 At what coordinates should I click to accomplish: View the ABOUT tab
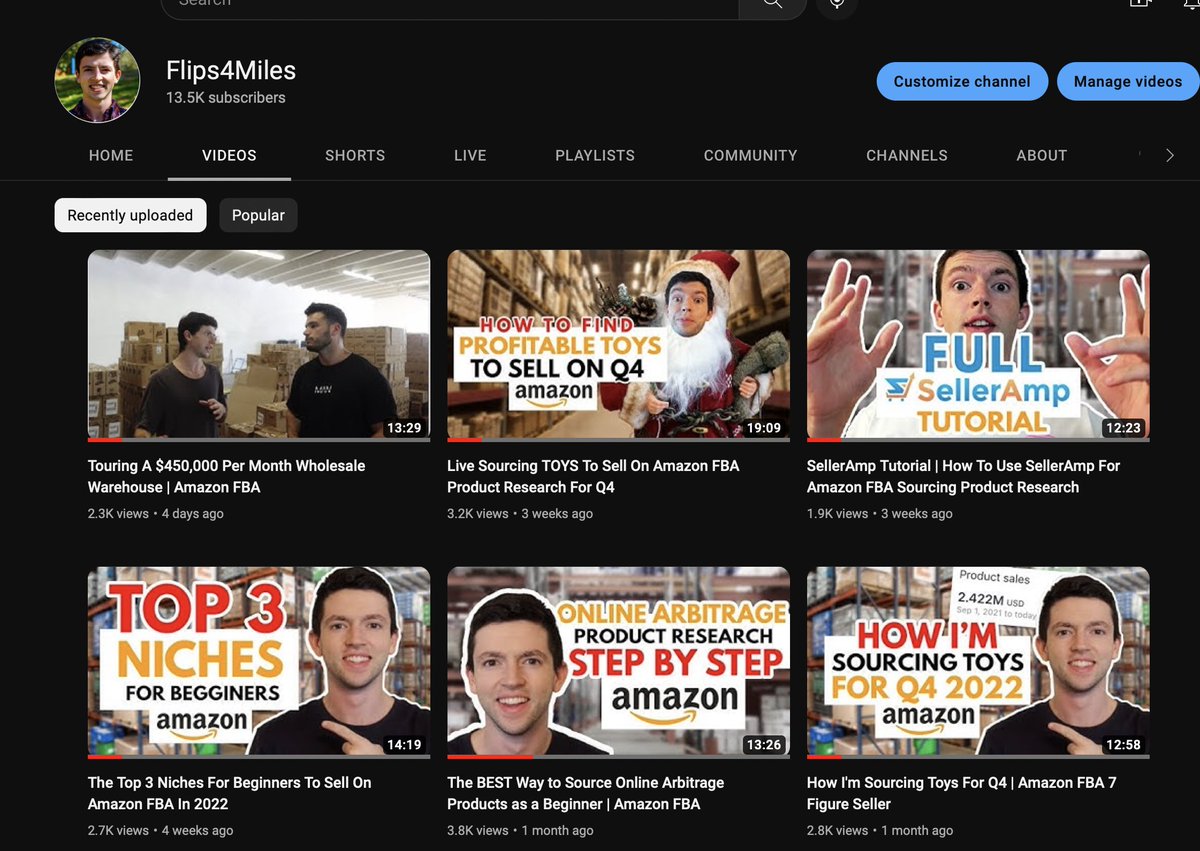1041,155
